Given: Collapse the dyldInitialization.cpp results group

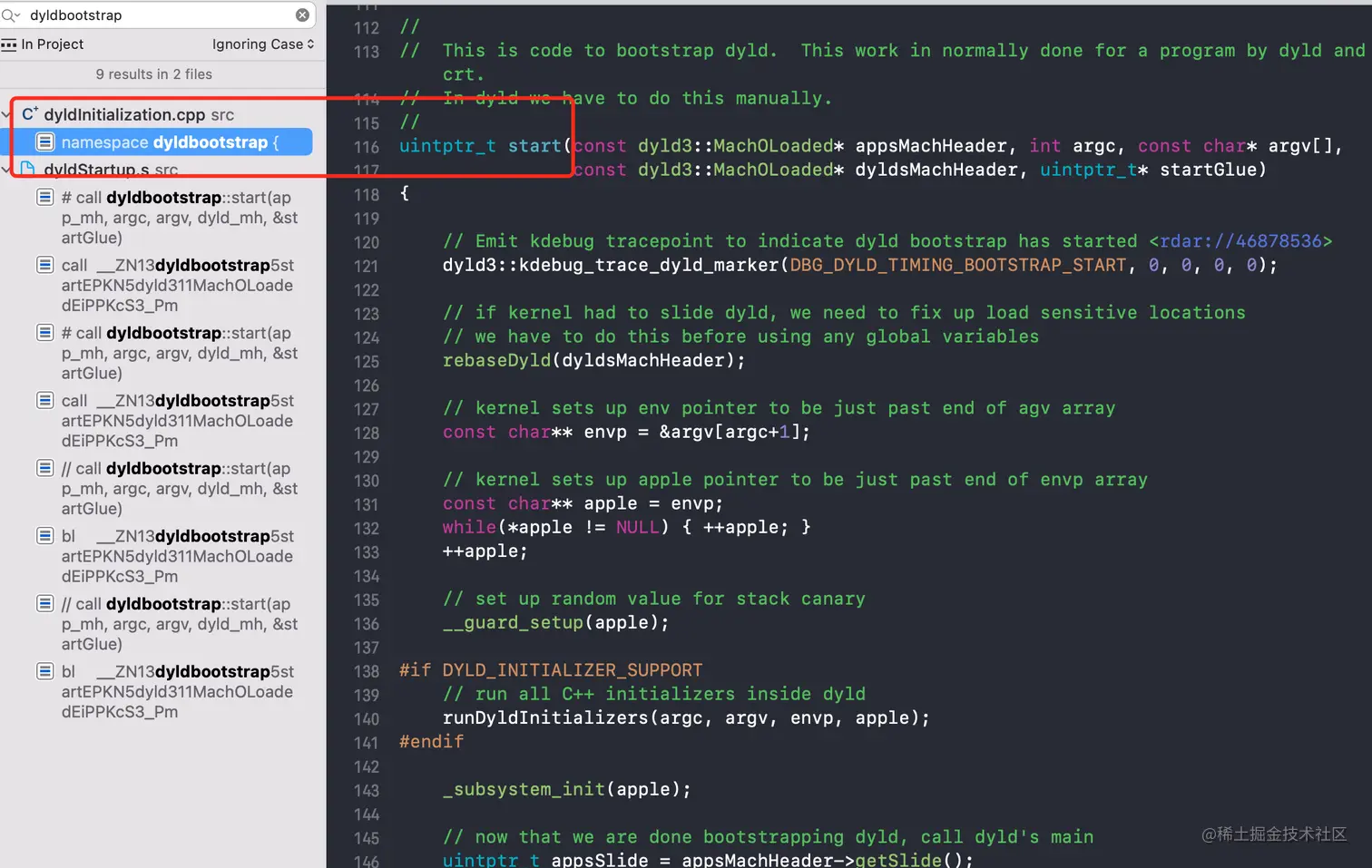Looking at the screenshot, I should coord(6,114).
